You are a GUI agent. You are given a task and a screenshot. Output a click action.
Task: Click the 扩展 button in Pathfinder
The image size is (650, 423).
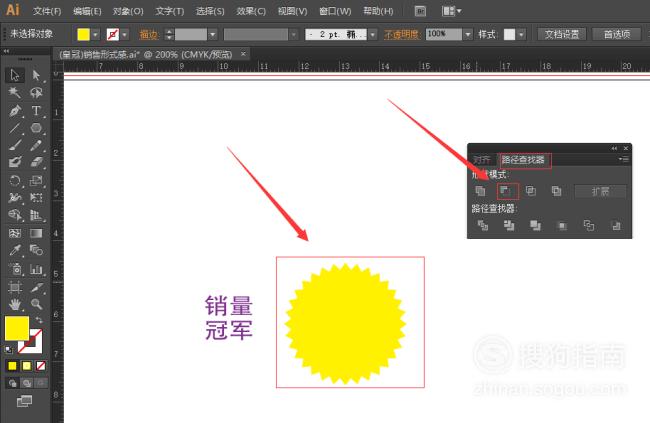coord(600,192)
